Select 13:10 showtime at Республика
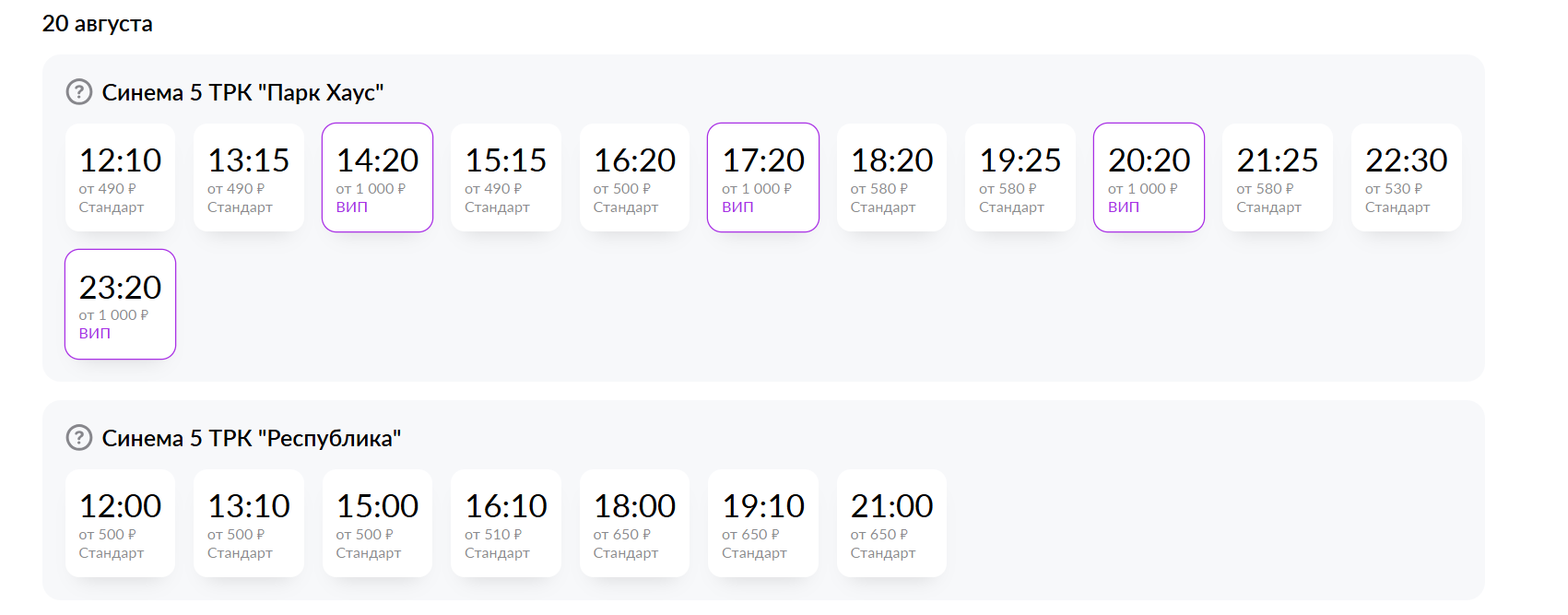 click(x=249, y=524)
